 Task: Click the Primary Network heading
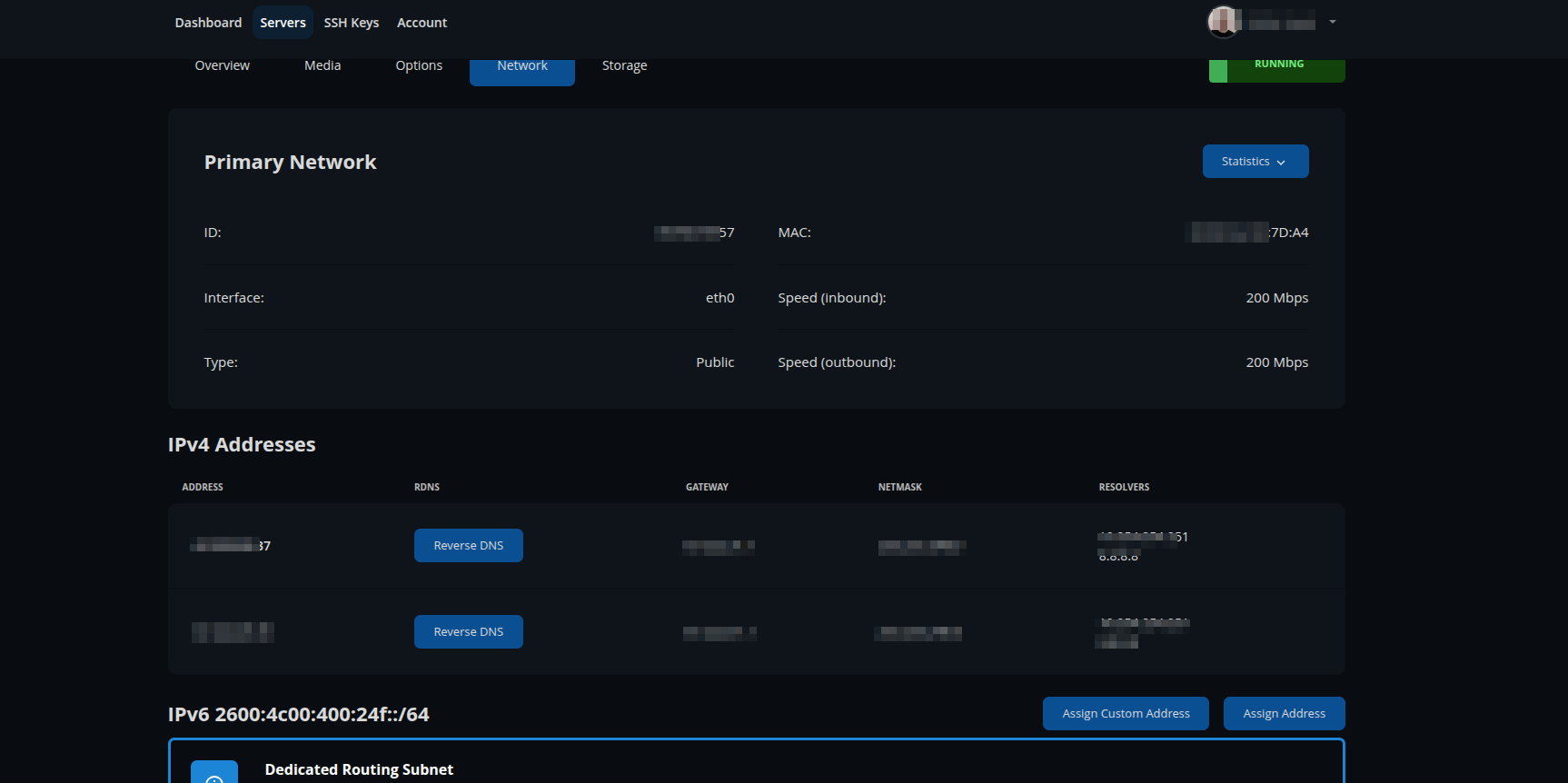click(x=290, y=162)
